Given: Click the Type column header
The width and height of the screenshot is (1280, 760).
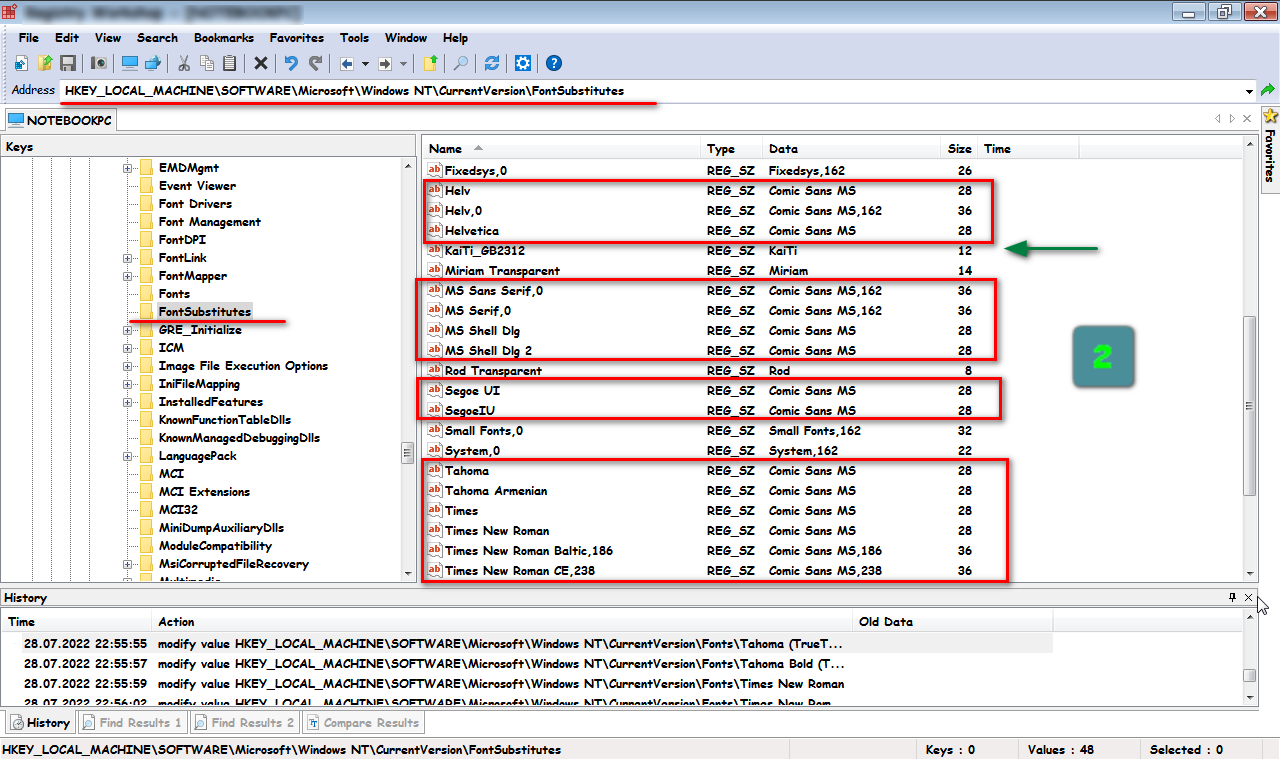Looking at the screenshot, I should tap(732, 148).
